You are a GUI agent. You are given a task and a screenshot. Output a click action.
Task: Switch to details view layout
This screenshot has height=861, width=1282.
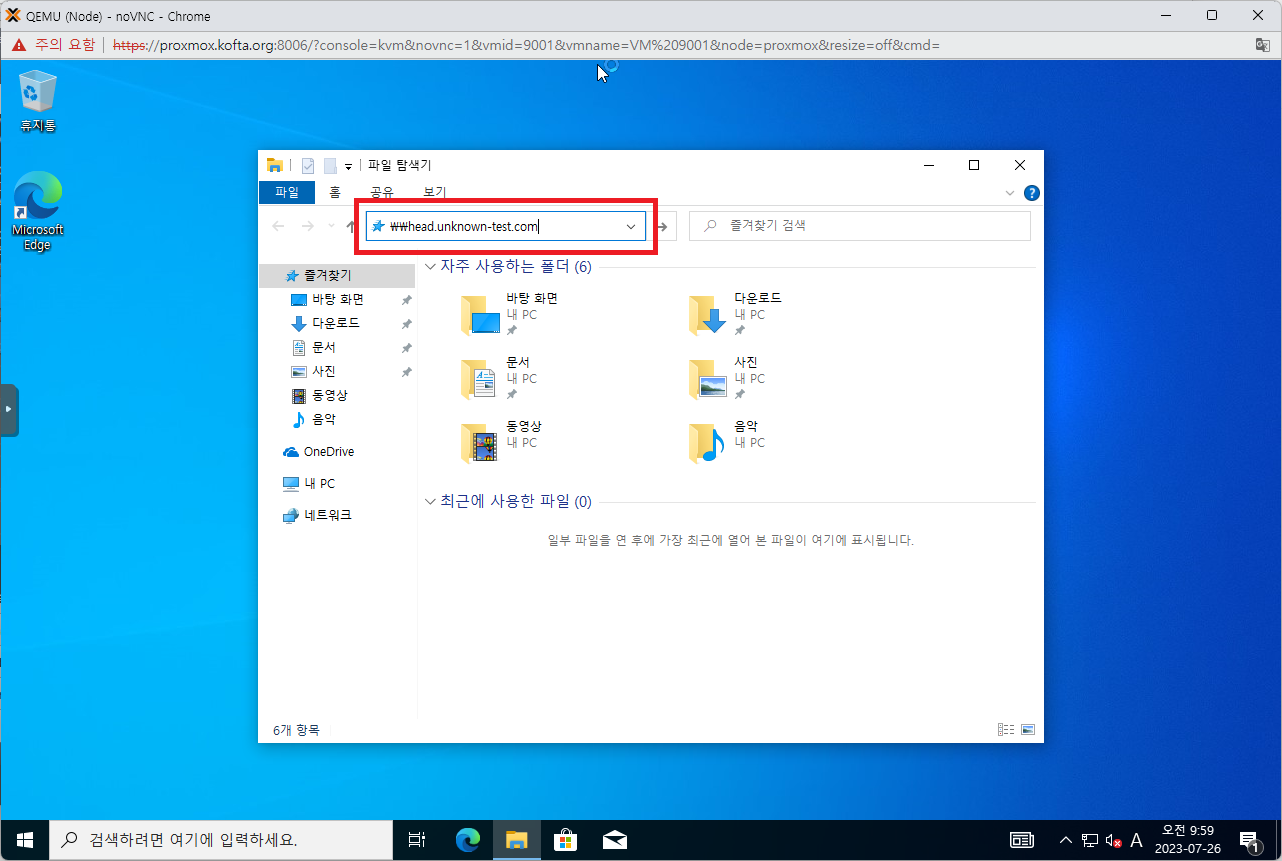(x=1005, y=730)
